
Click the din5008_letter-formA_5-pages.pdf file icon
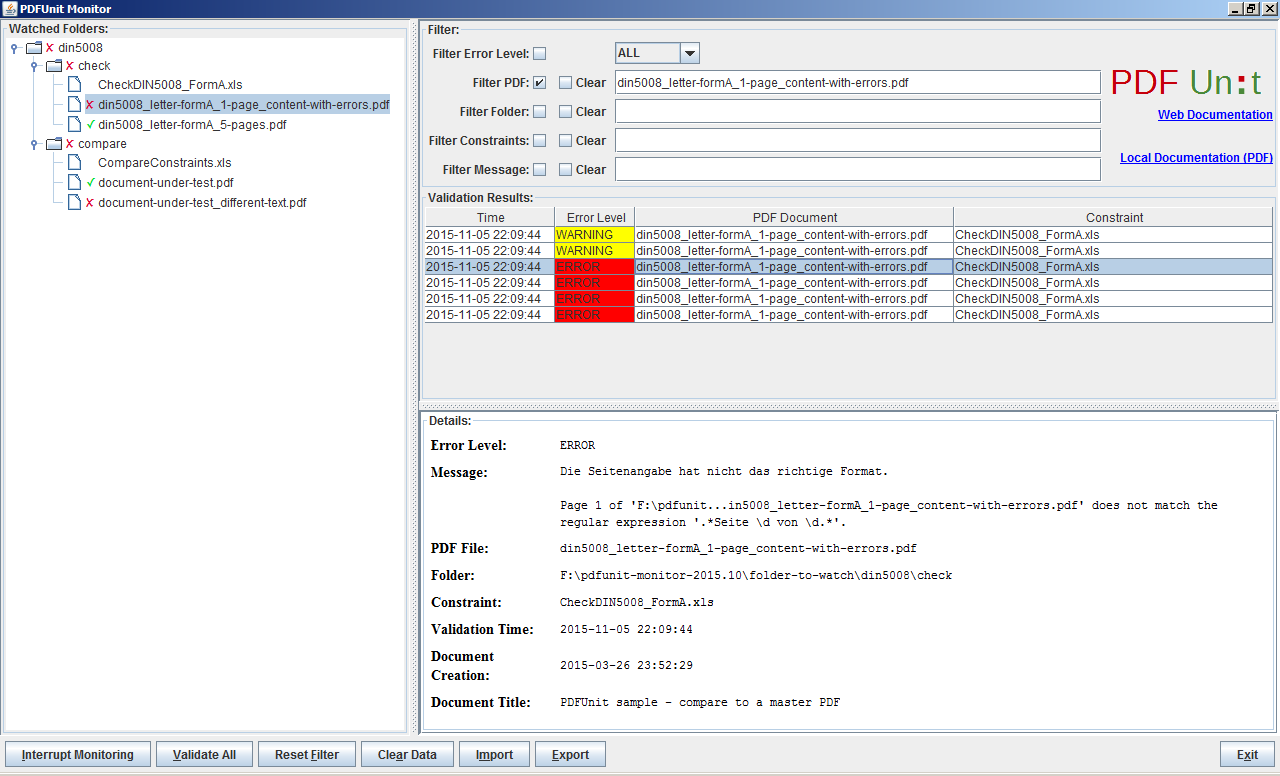pyautogui.click(x=74, y=125)
